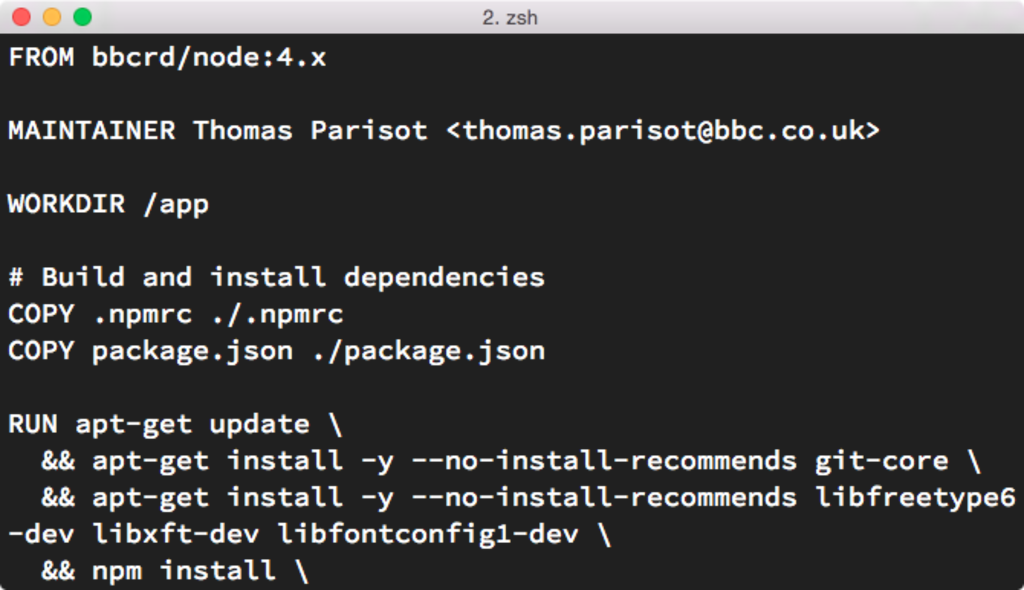The width and height of the screenshot is (1024, 590).
Task: Maximize the terminal with green button
Action: tap(82, 17)
